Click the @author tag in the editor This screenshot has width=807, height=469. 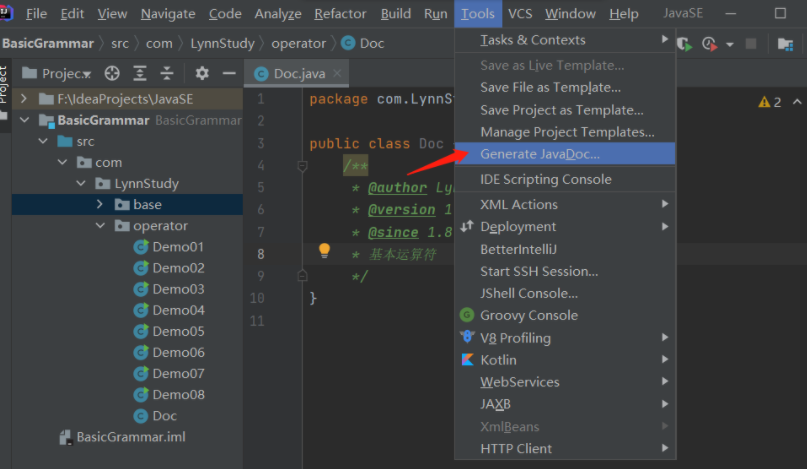pyautogui.click(x=397, y=188)
